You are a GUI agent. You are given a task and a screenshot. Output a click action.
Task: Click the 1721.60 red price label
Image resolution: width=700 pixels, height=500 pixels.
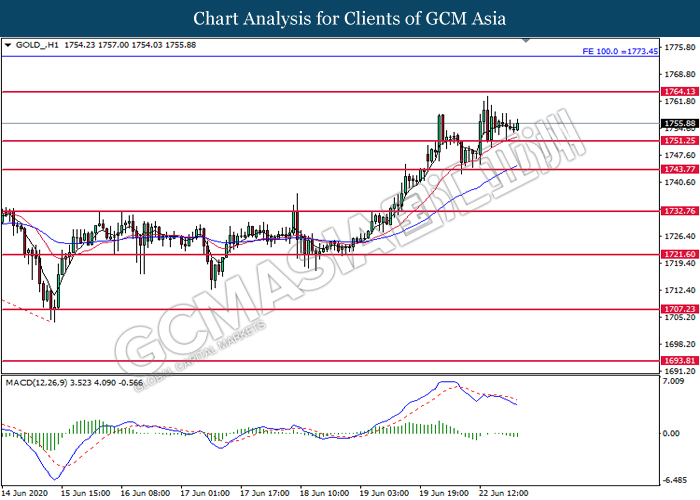point(679,254)
